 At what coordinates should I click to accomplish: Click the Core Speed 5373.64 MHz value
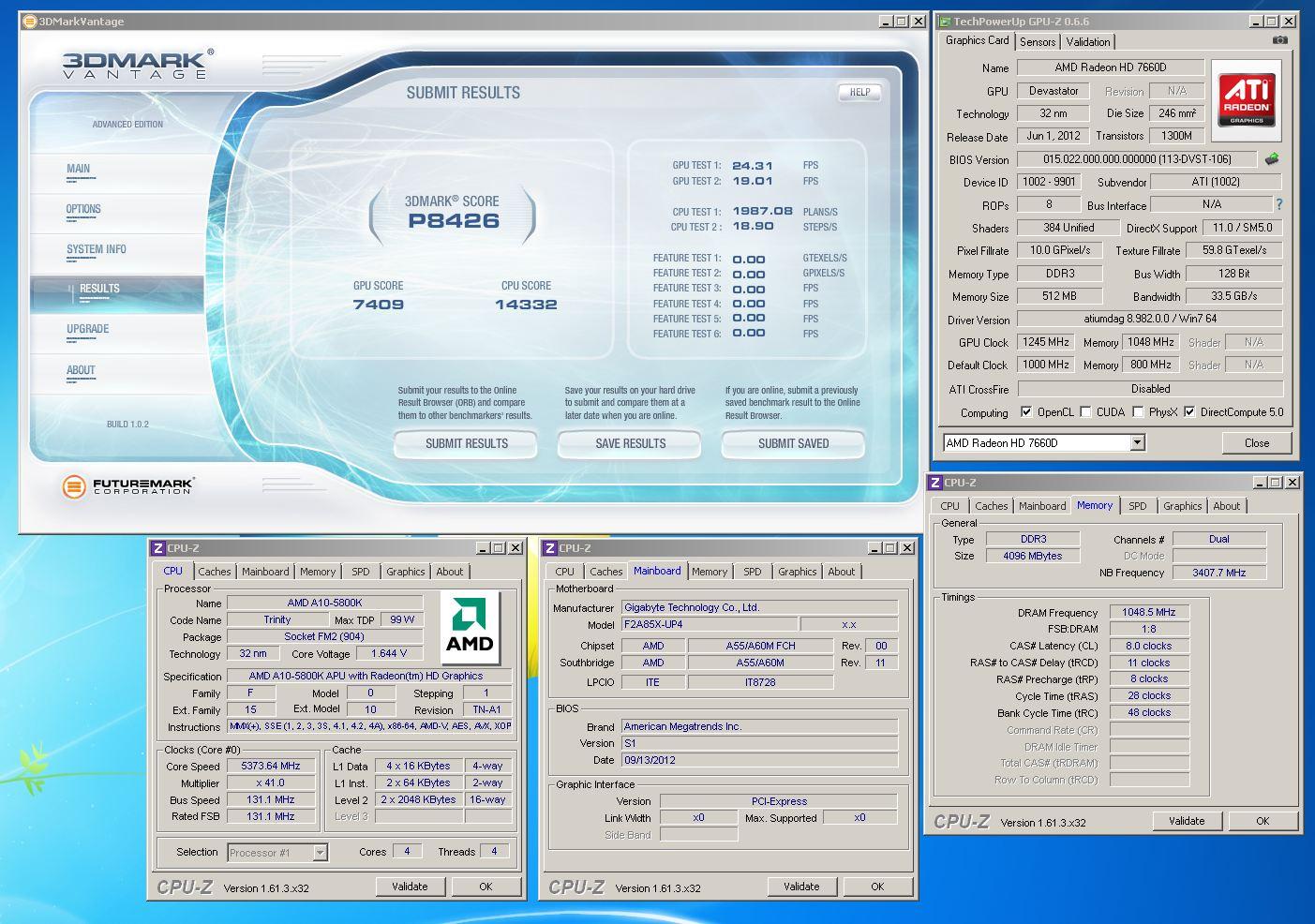(270, 766)
